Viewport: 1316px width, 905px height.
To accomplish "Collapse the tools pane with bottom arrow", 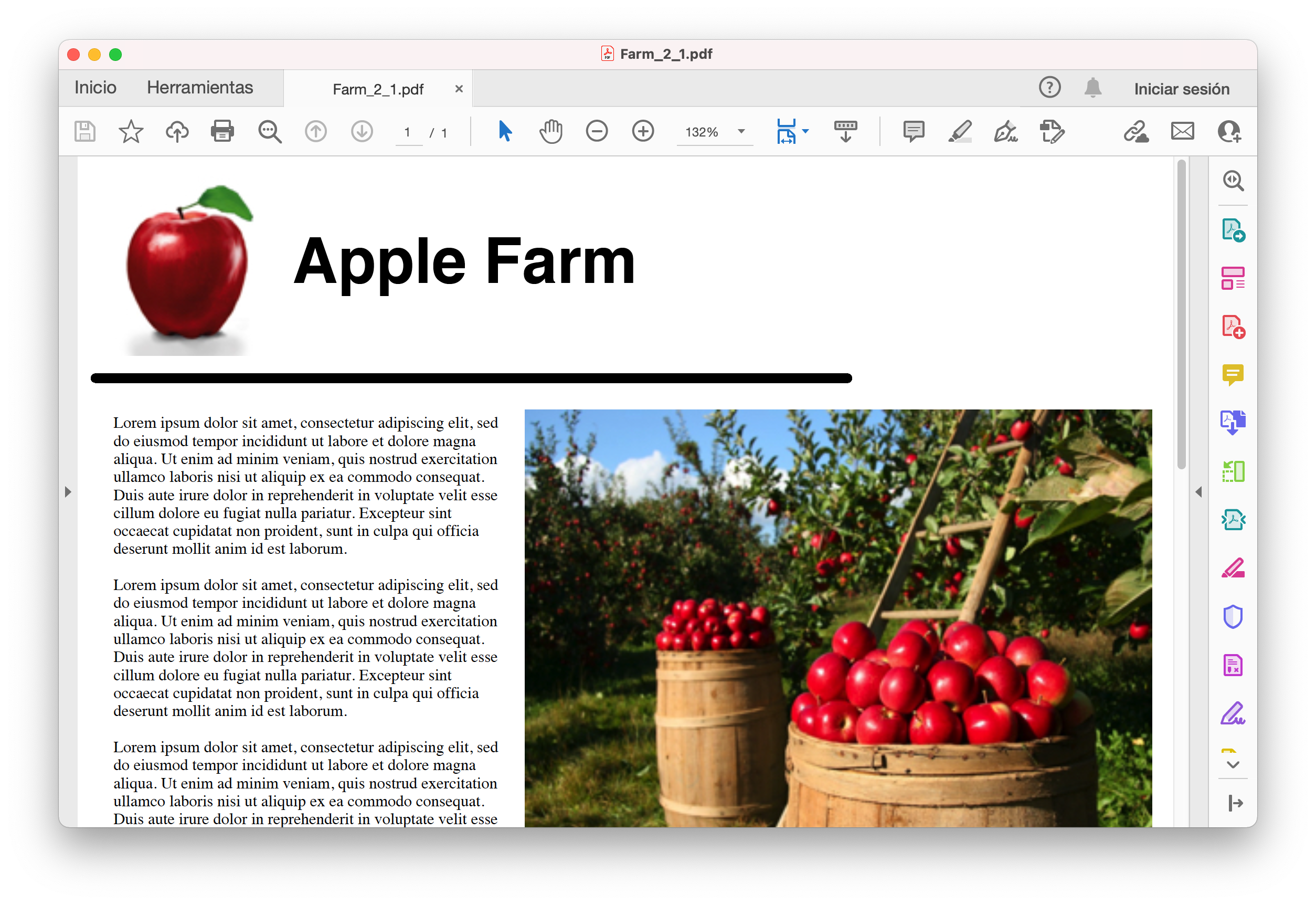I will tap(1235, 803).
